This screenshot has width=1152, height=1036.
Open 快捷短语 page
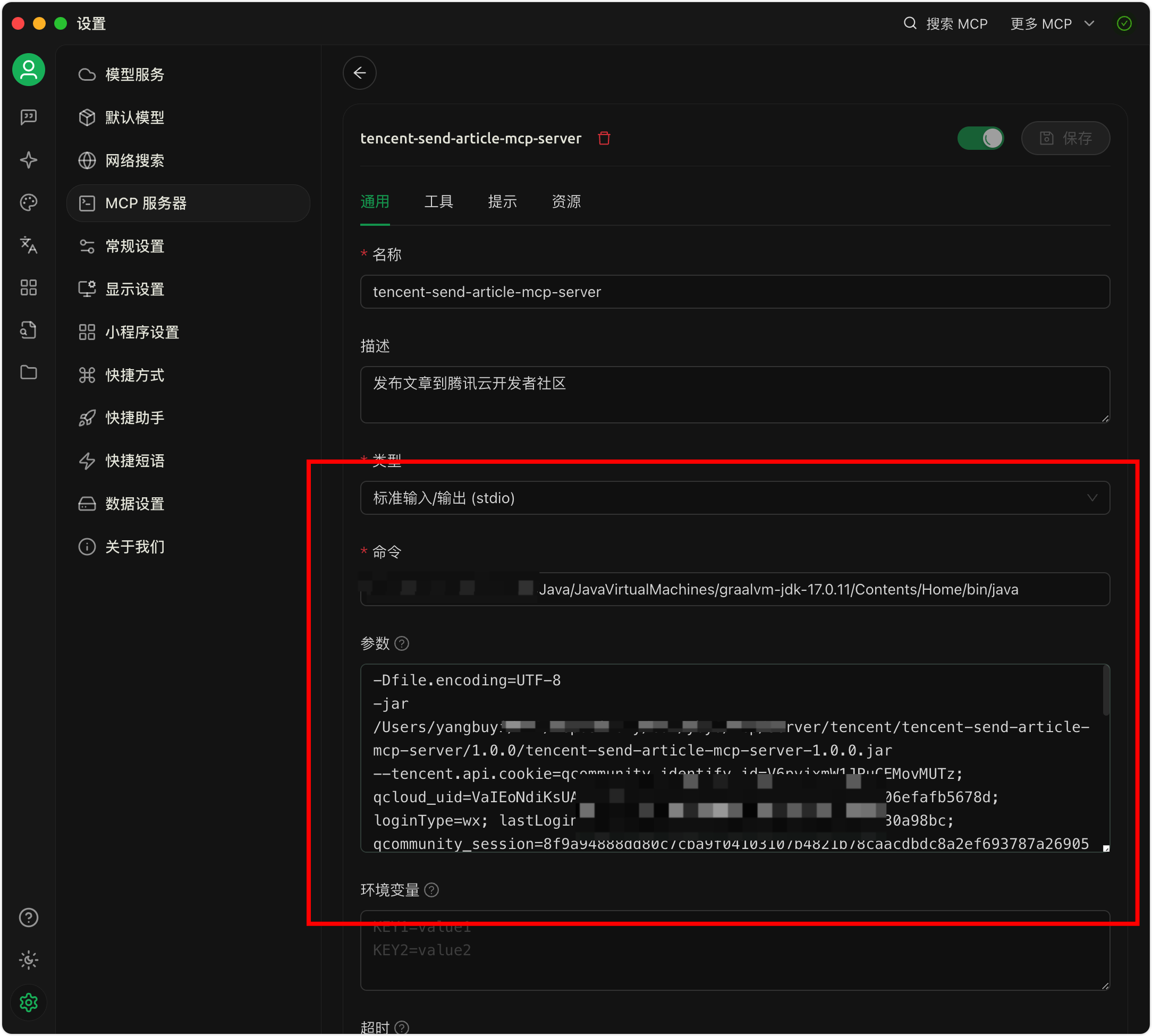[189, 461]
